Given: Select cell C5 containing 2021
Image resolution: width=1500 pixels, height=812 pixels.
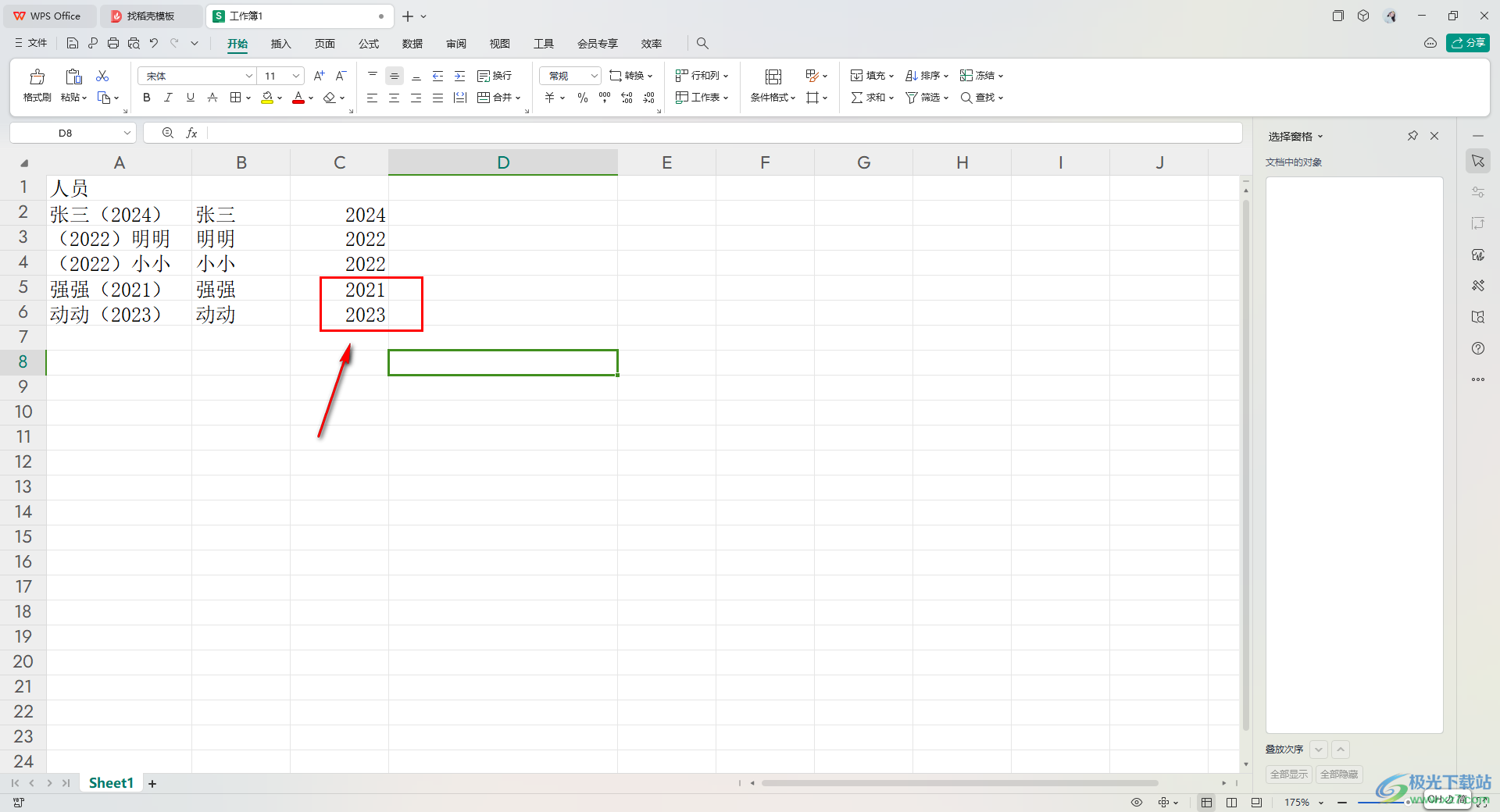Looking at the screenshot, I should [339, 289].
